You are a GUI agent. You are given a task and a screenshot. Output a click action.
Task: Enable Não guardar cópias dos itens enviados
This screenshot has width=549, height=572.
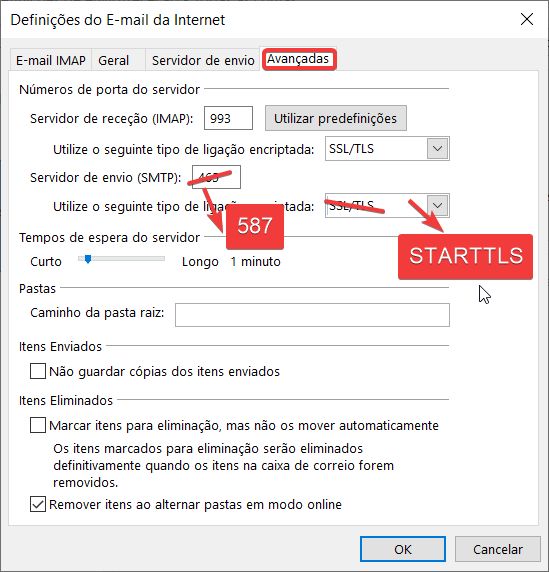pyautogui.click(x=38, y=371)
